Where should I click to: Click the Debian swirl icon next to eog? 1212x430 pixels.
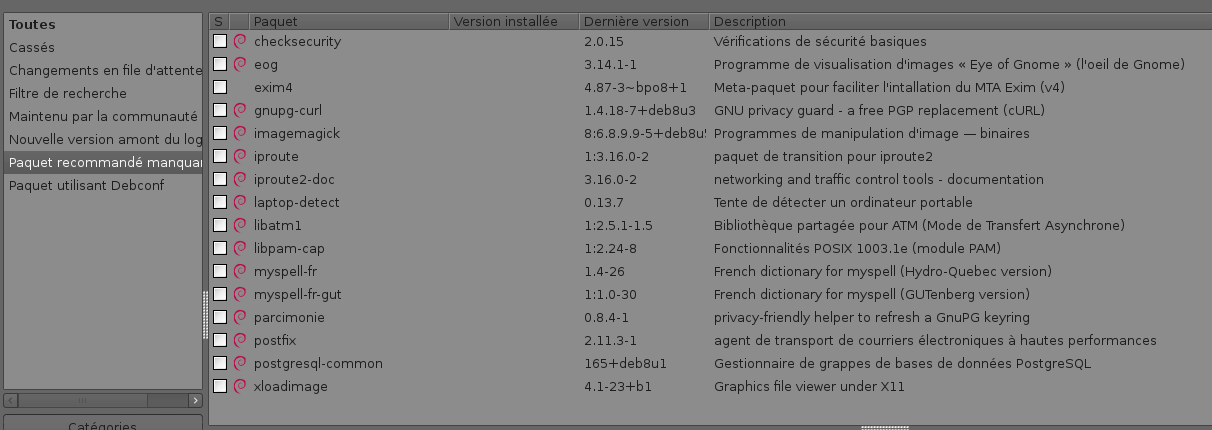(240, 64)
